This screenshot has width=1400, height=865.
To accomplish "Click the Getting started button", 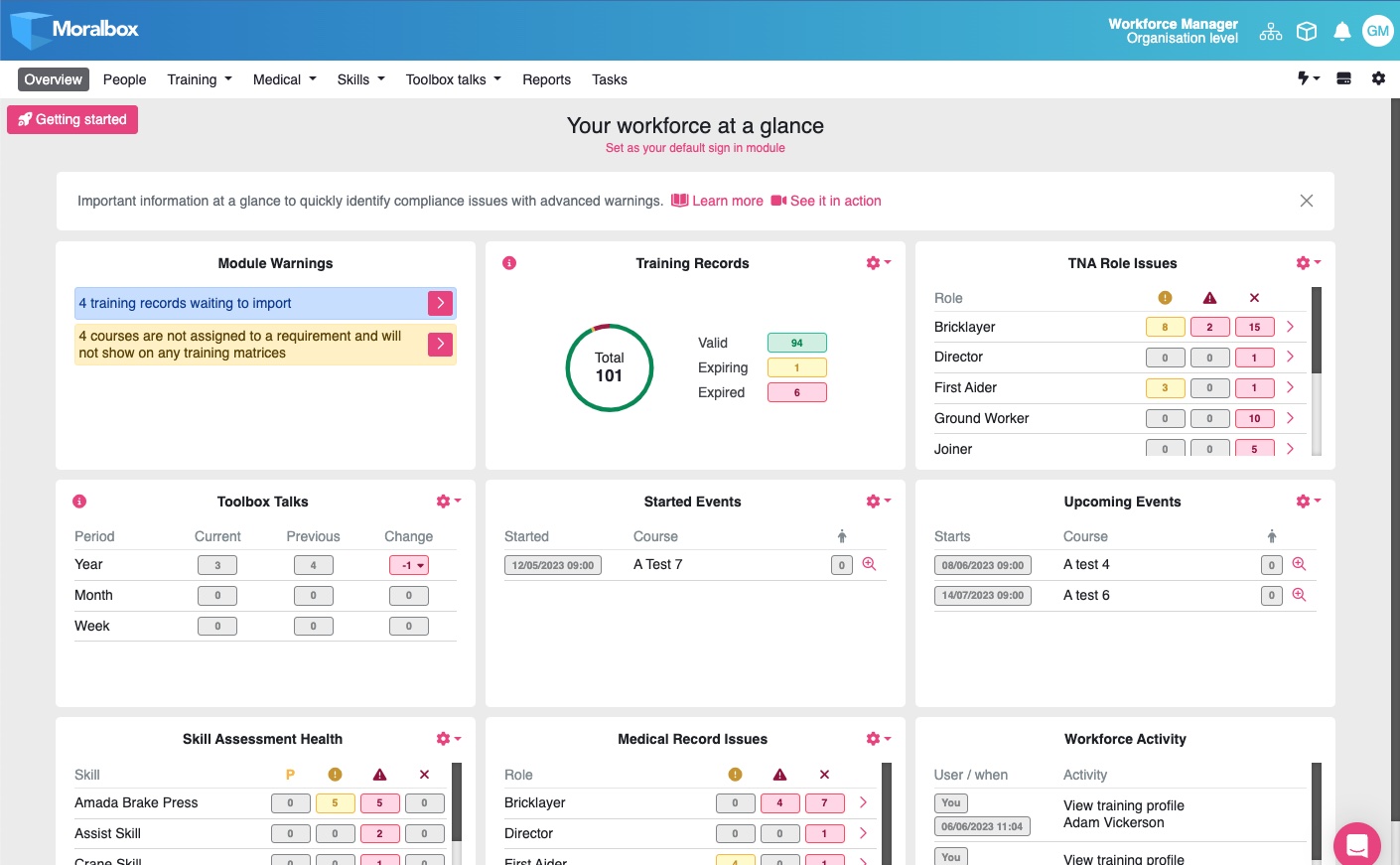I will (x=71, y=118).
